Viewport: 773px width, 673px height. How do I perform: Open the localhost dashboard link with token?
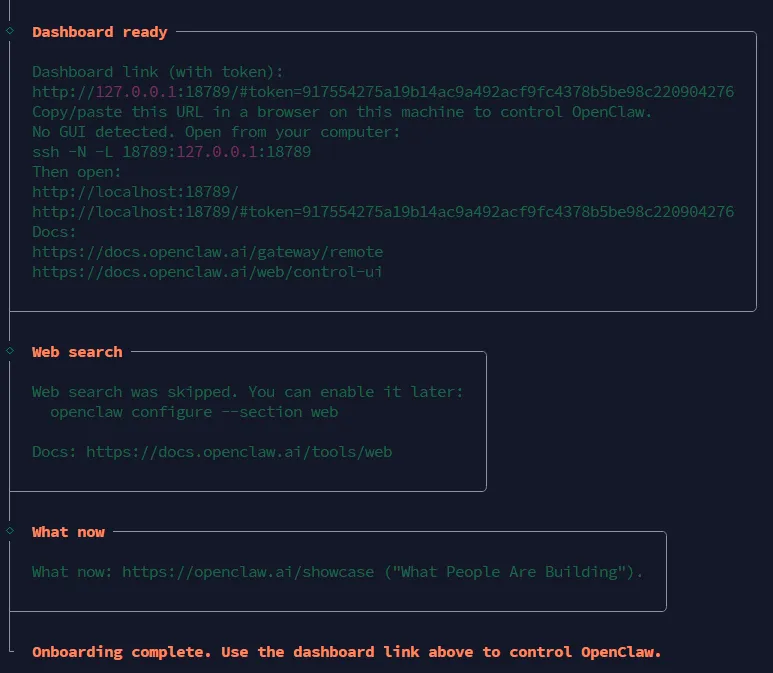pos(383,212)
